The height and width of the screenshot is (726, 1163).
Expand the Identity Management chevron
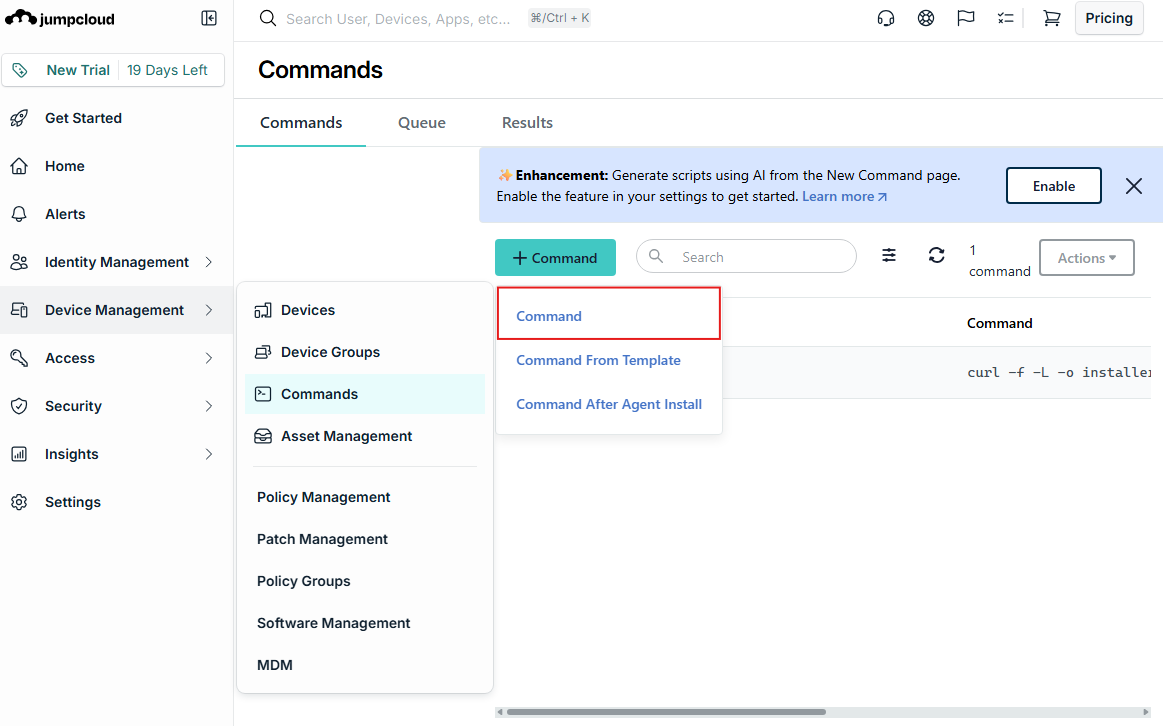(209, 263)
